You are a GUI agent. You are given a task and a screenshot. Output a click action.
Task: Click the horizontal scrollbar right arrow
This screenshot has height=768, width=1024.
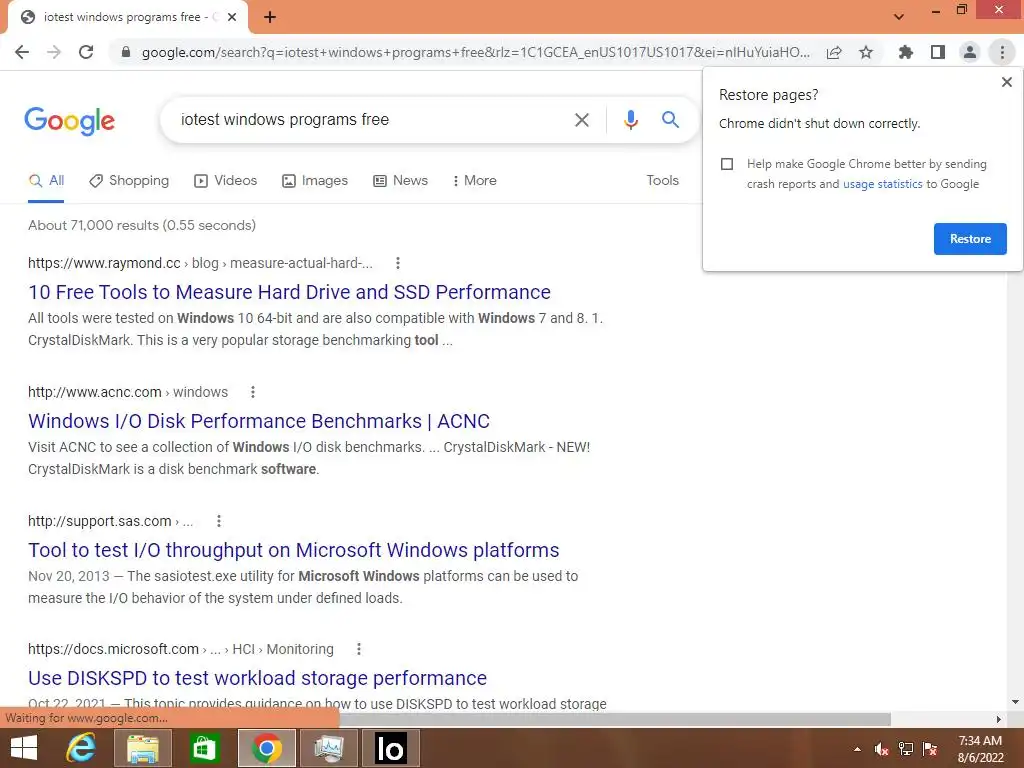998,719
